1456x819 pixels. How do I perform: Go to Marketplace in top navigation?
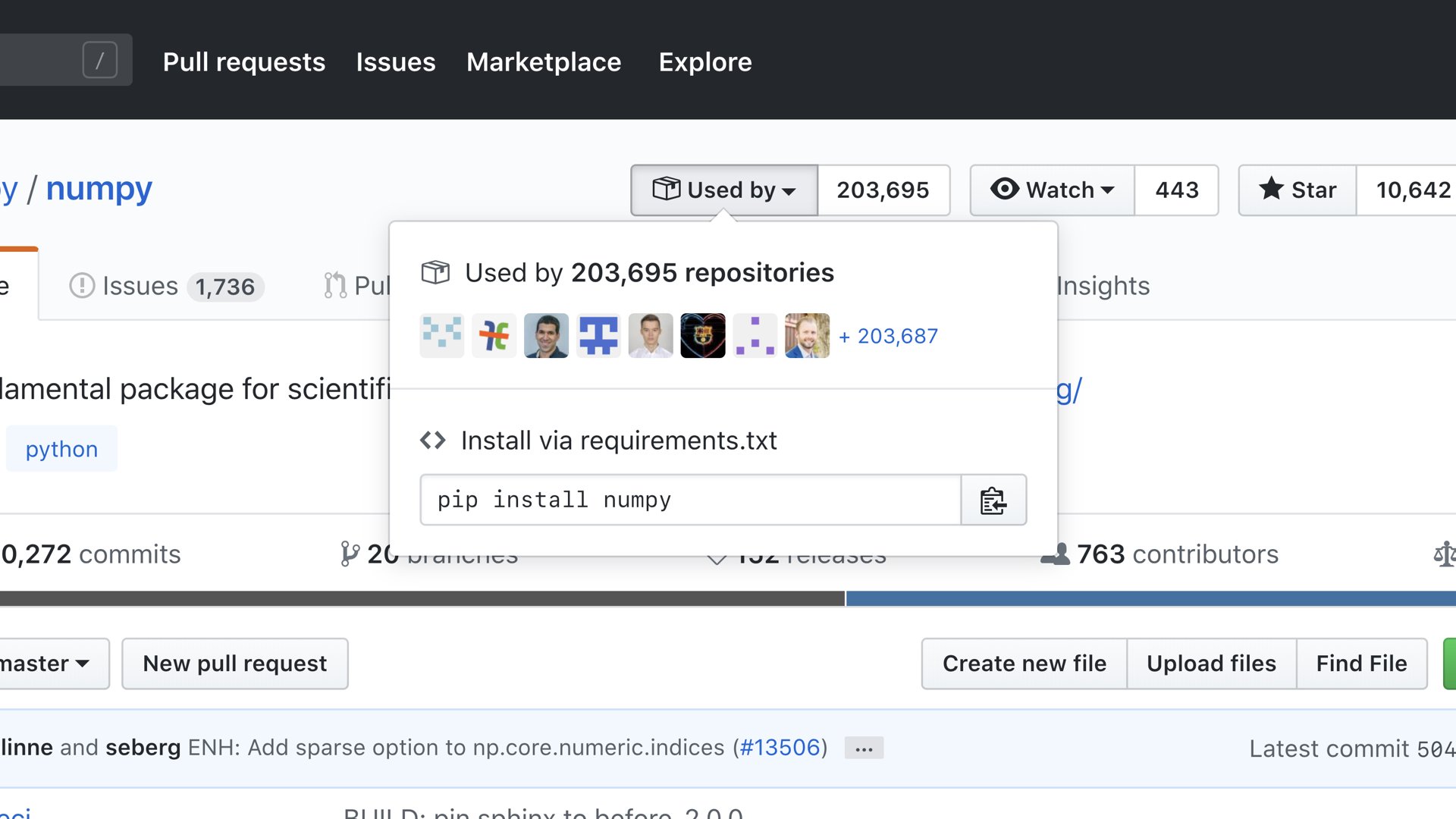tap(544, 61)
